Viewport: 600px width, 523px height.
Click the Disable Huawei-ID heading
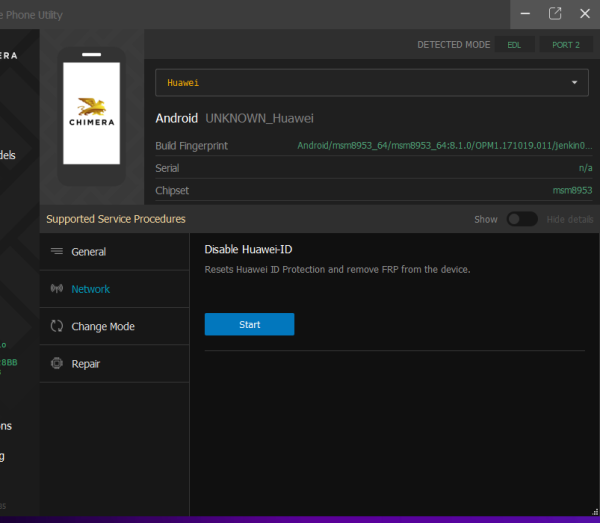(x=248, y=249)
